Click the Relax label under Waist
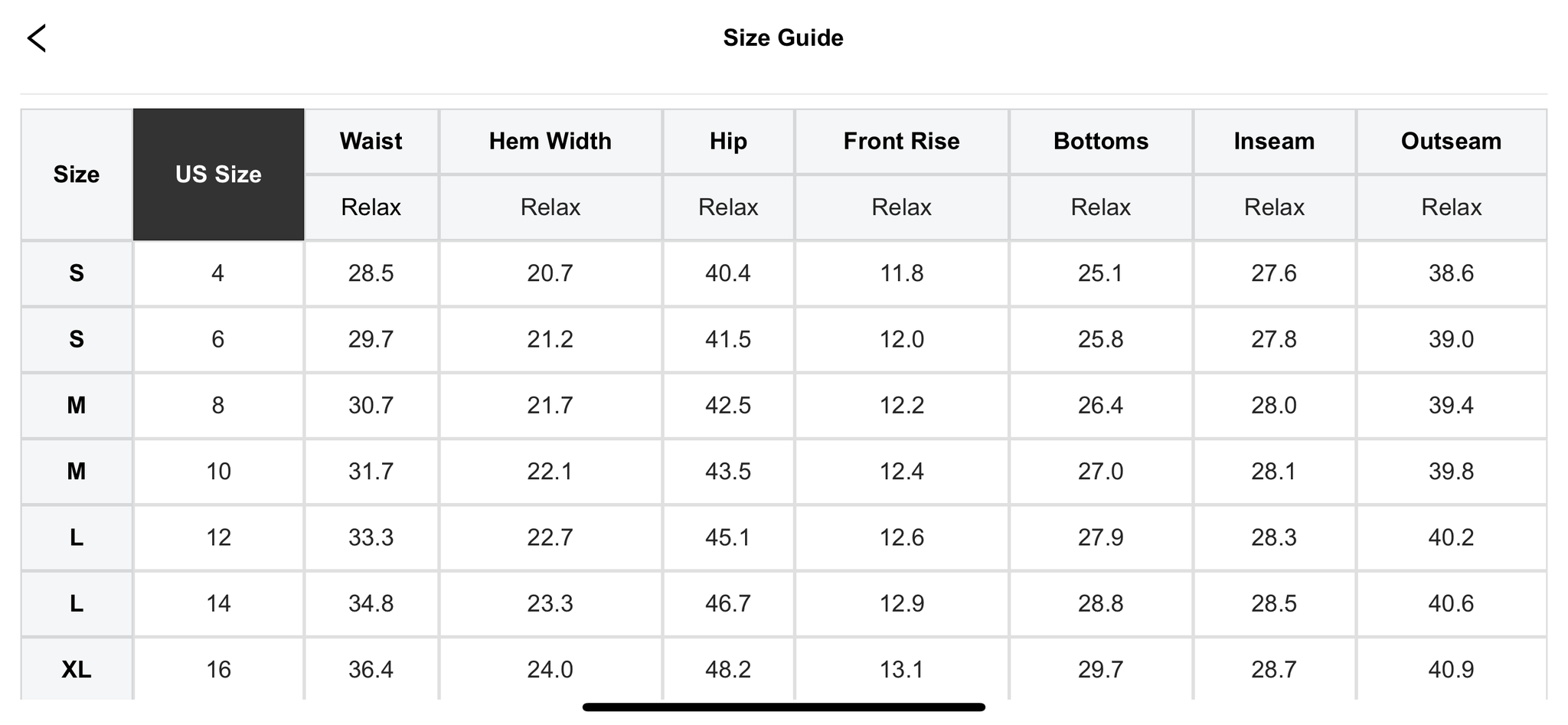The width and height of the screenshot is (1568, 725). [x=371, y=207]
